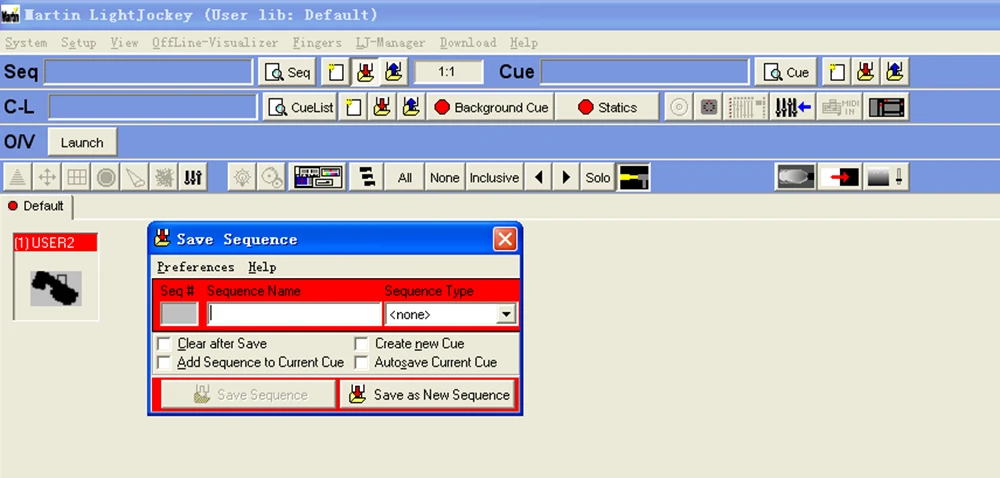Open the generic DMX control panel icon

pos(318,177)
